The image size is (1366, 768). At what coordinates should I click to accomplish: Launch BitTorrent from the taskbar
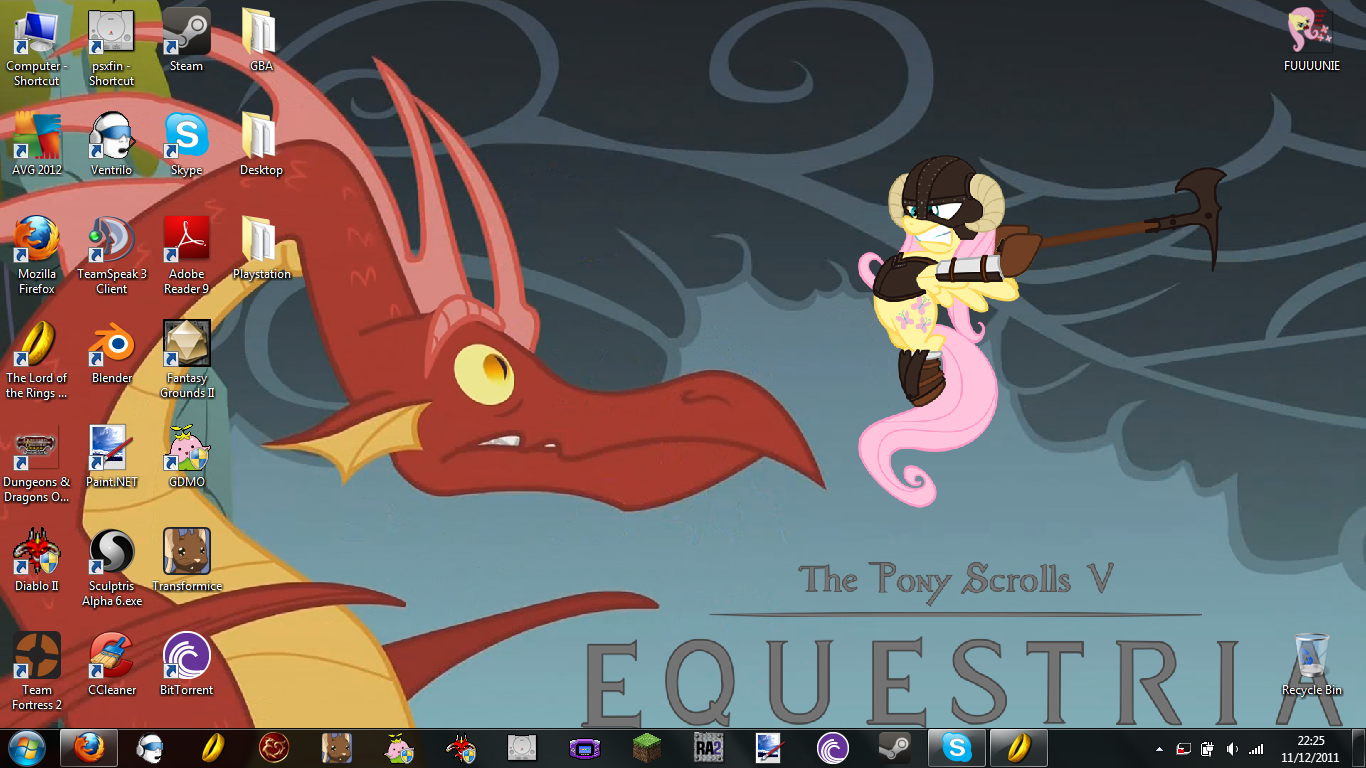(x=833, y=748)
